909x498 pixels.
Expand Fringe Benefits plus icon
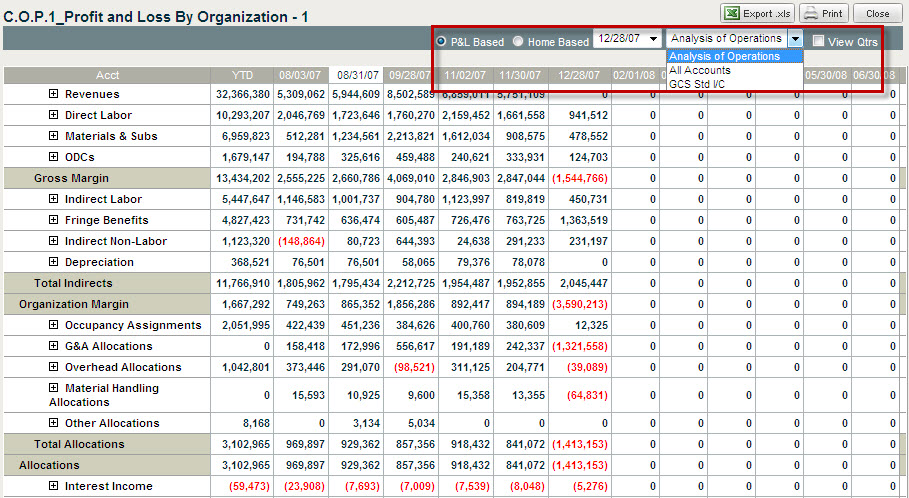[x=54, y=220]
